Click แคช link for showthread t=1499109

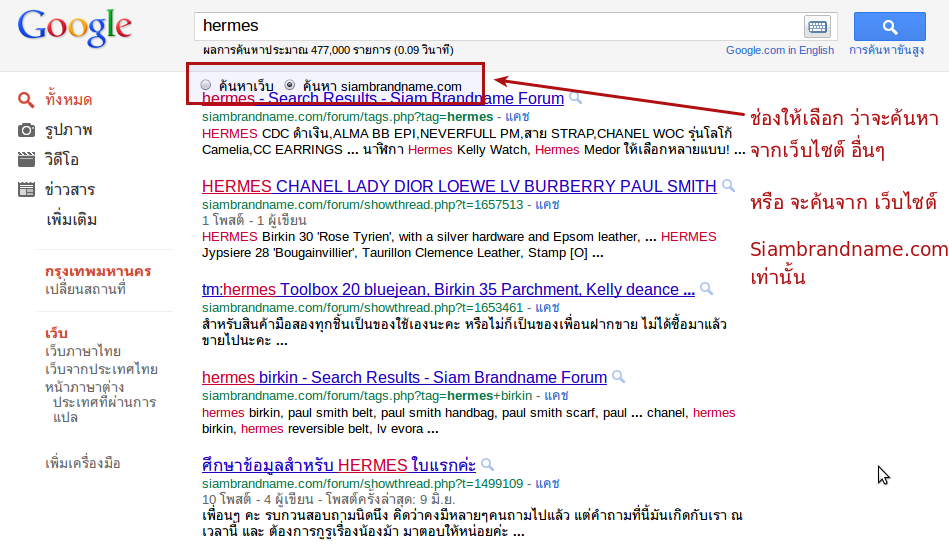(x=548, y=483)
